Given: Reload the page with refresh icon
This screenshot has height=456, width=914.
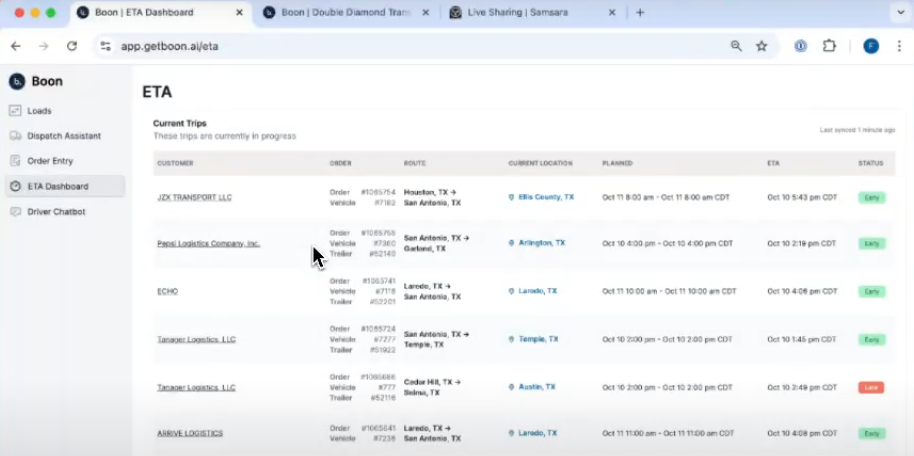Looking at the screenshot, I should [72, 46].
